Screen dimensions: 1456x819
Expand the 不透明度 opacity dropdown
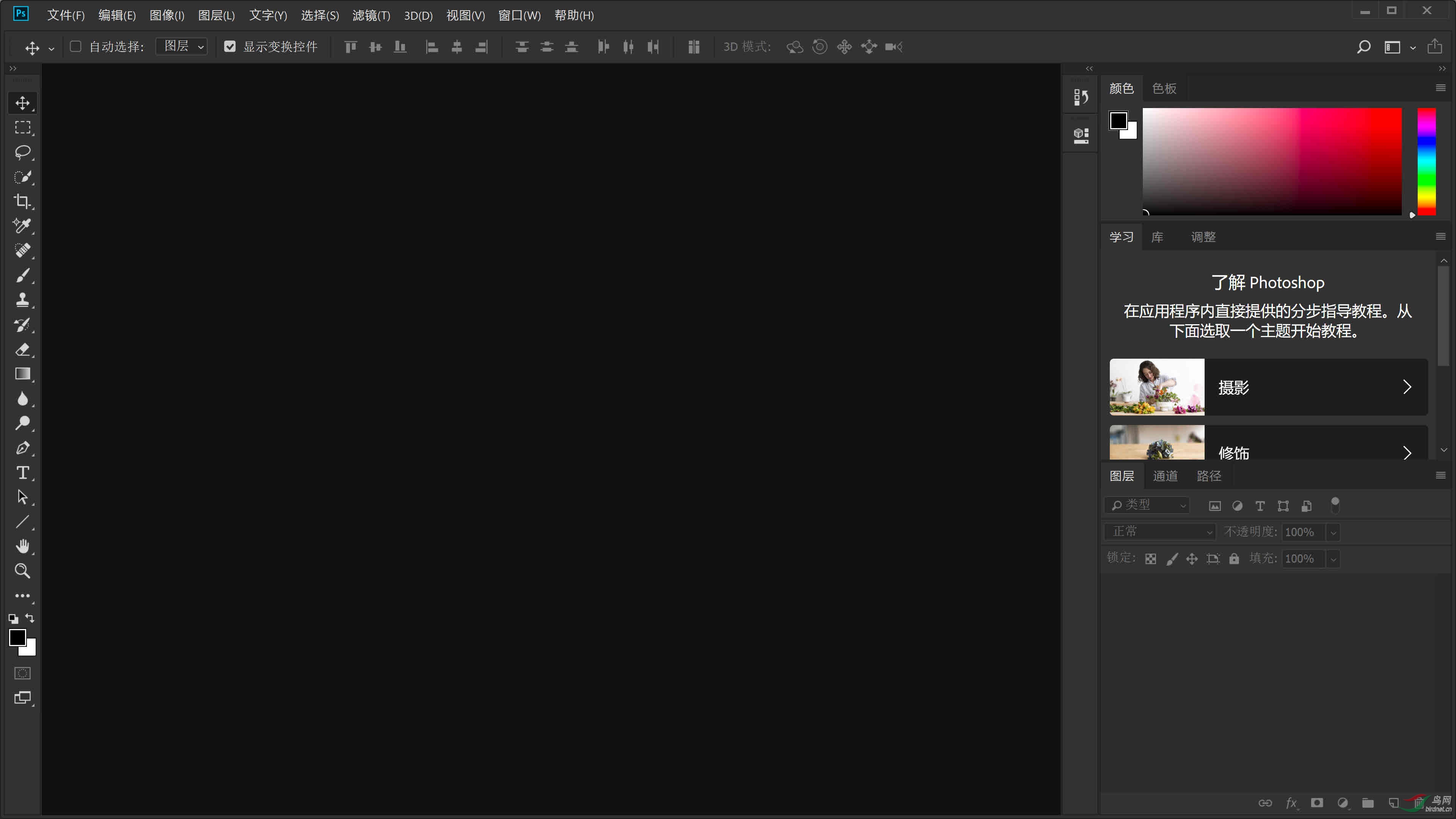tap(1332, 532)
